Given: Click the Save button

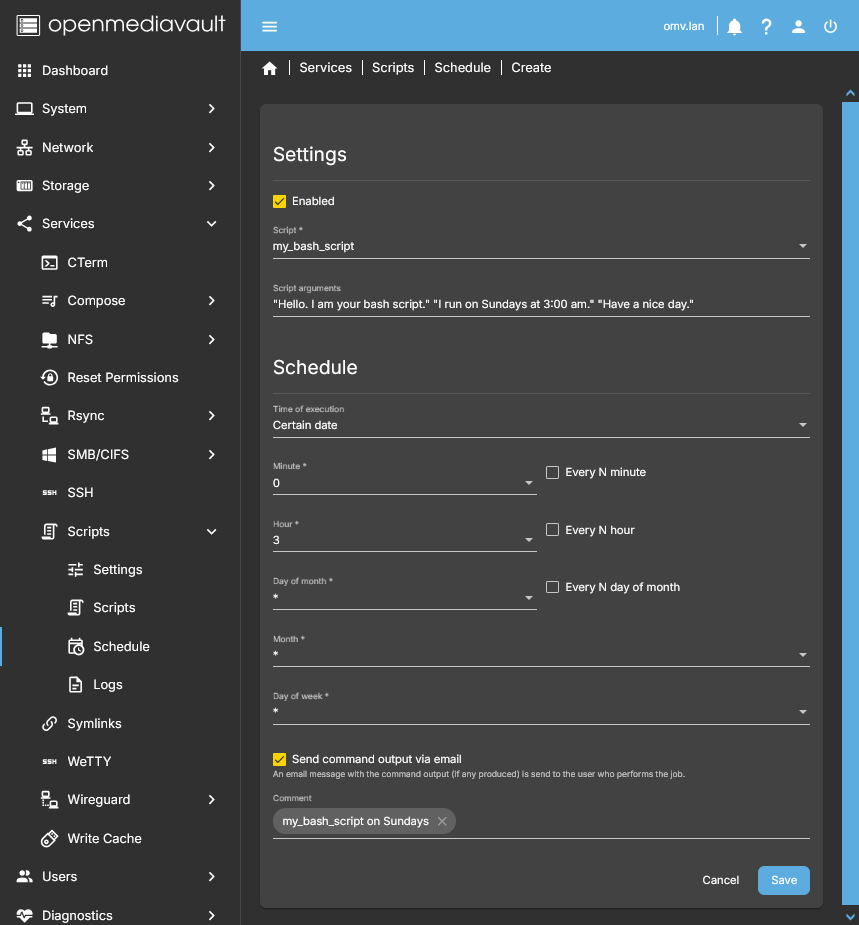Looking at the screenshot, I should point(783,880).
